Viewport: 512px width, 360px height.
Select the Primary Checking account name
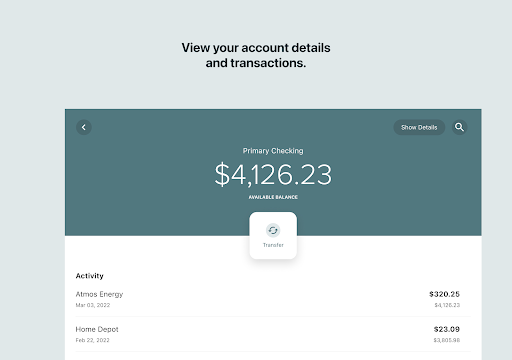273,151
